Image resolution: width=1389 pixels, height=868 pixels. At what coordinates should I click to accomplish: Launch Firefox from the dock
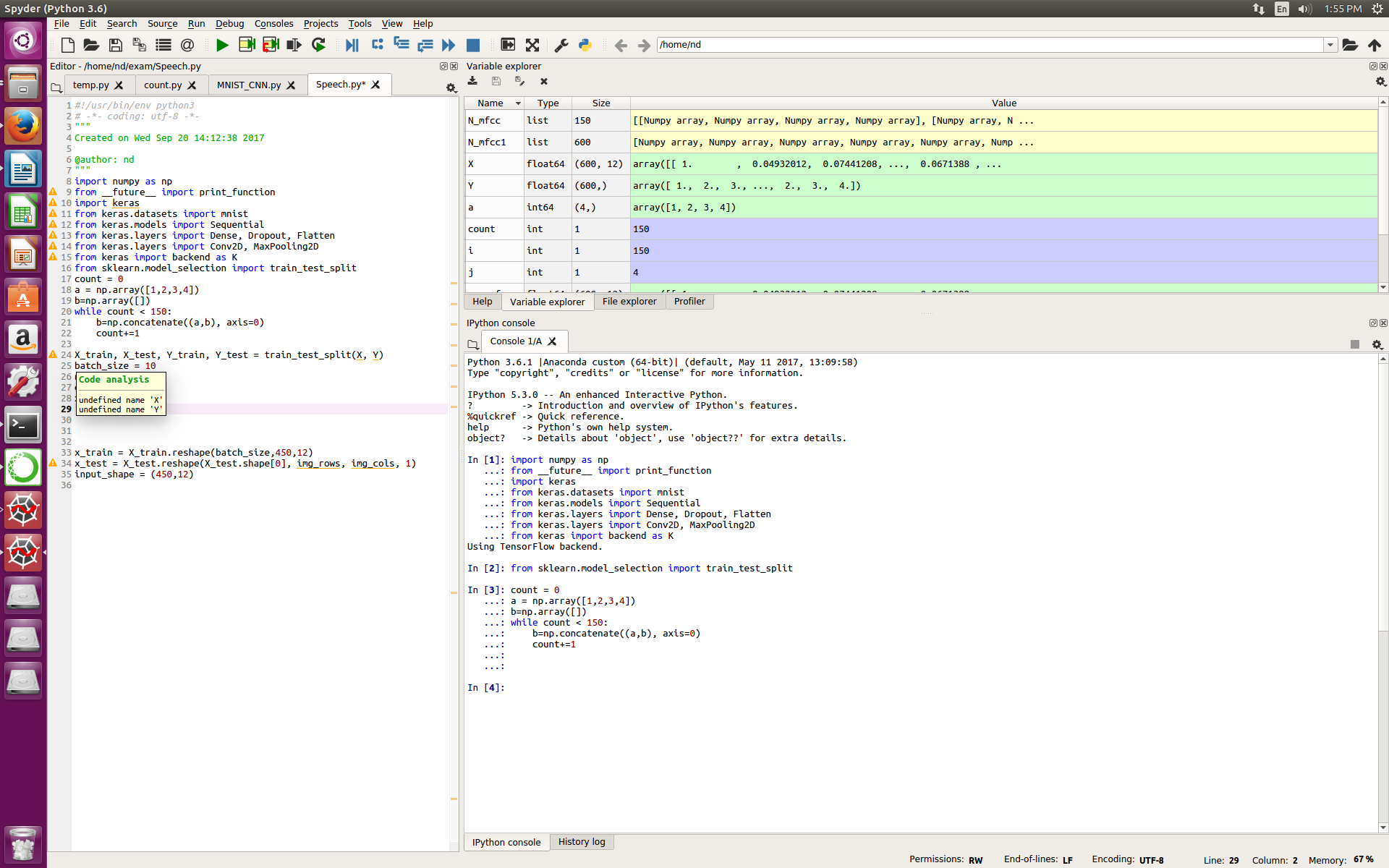click(23, 124)
